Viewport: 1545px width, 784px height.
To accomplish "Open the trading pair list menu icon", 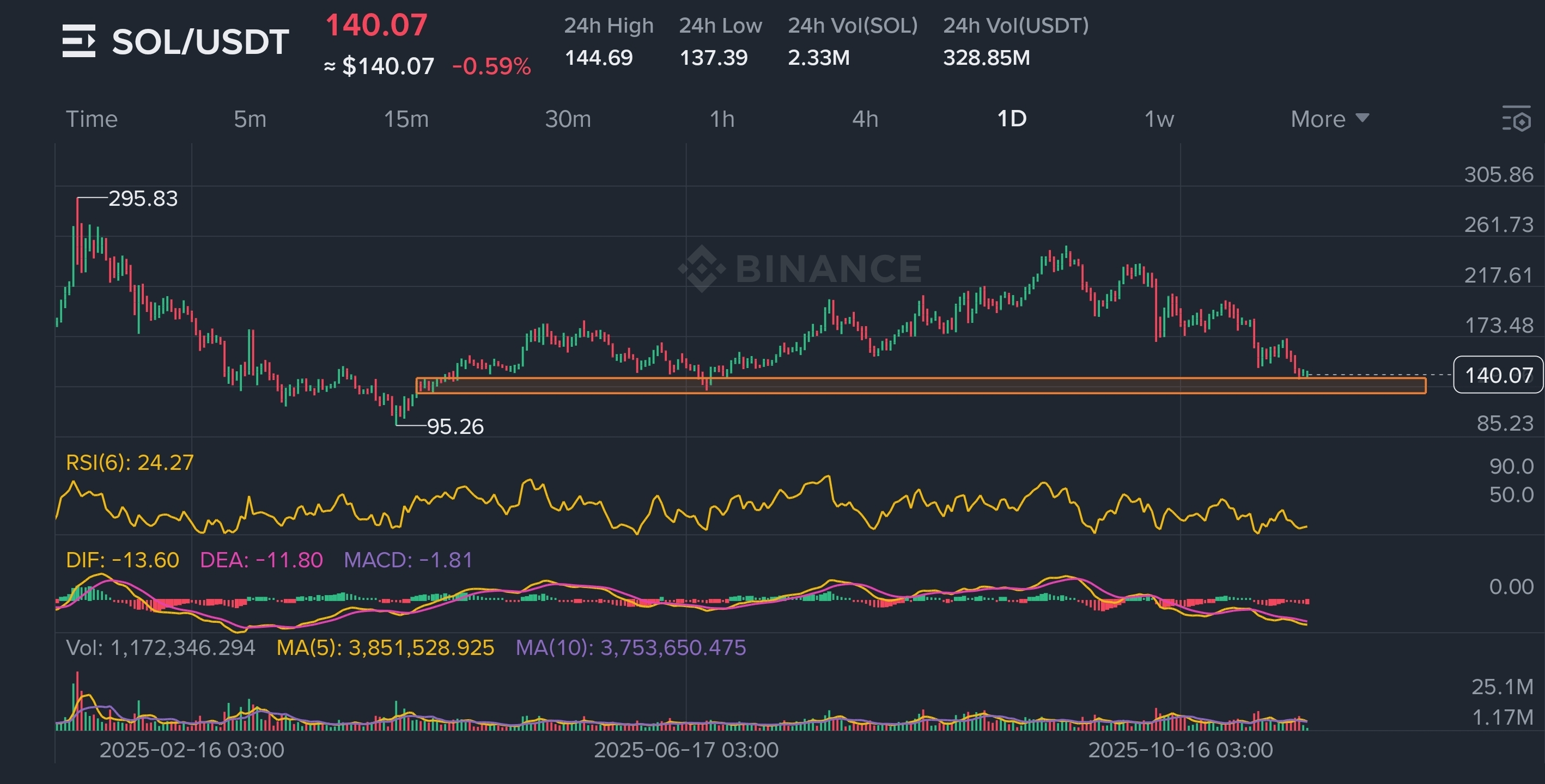I will point(78,41).
